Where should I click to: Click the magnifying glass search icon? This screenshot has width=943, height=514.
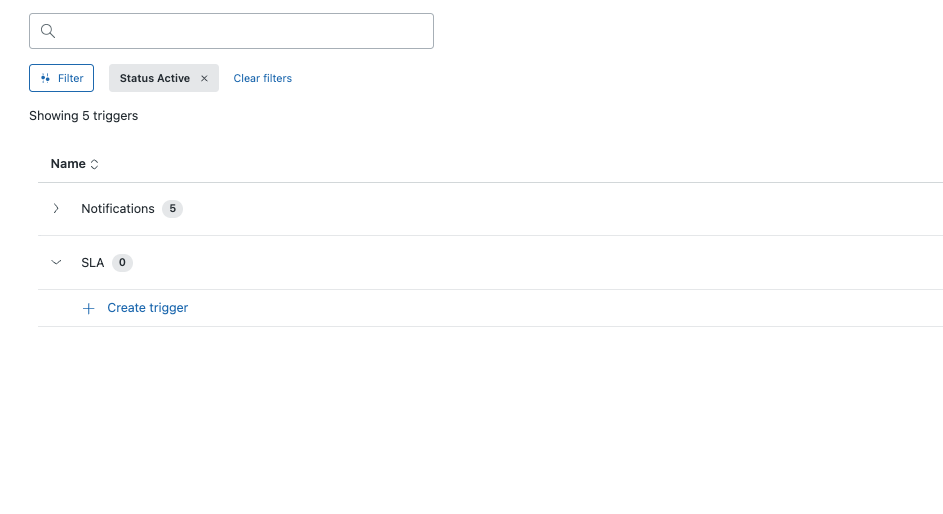click(47, 31)
